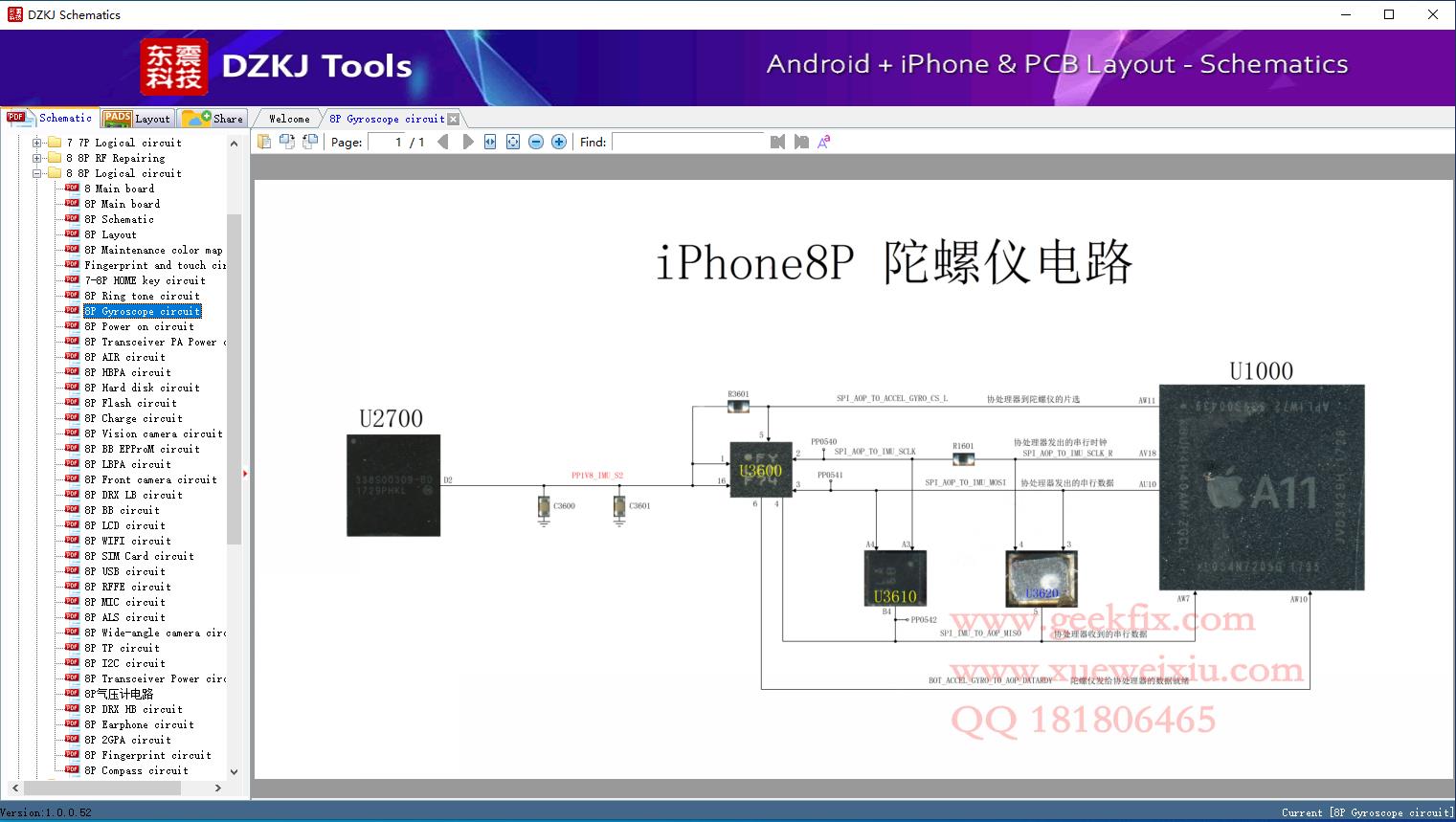The width and height of the screenshot is (1456, 822).
Task: Select the 8P Gyroscope circuit document tab
Action: click(387, 119)
